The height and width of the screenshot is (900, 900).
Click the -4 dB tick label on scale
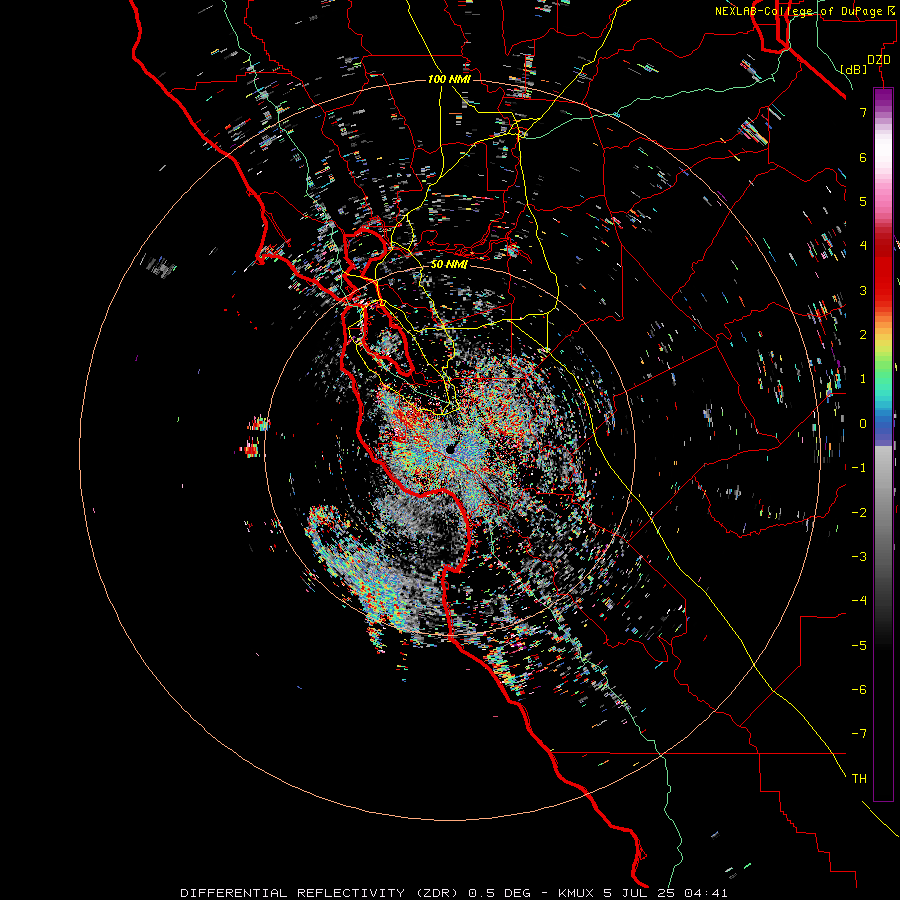click(859, 601)
